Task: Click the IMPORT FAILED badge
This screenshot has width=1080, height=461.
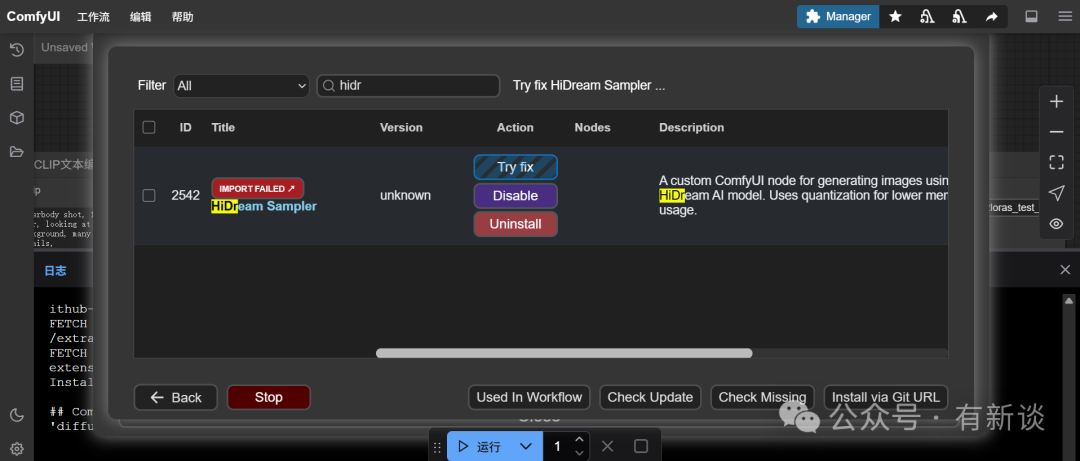Action: [258, 188]
